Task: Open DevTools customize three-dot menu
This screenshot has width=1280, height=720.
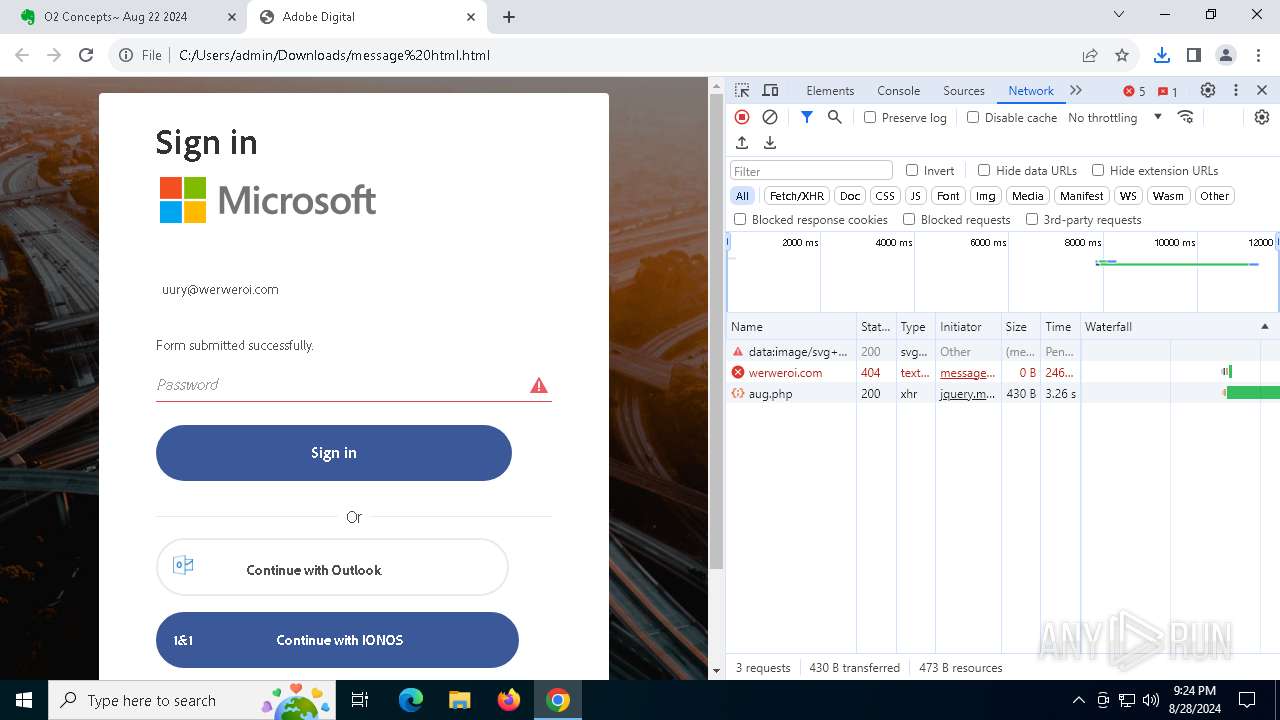Action: pyautogui.click(x=1236, y=90)
